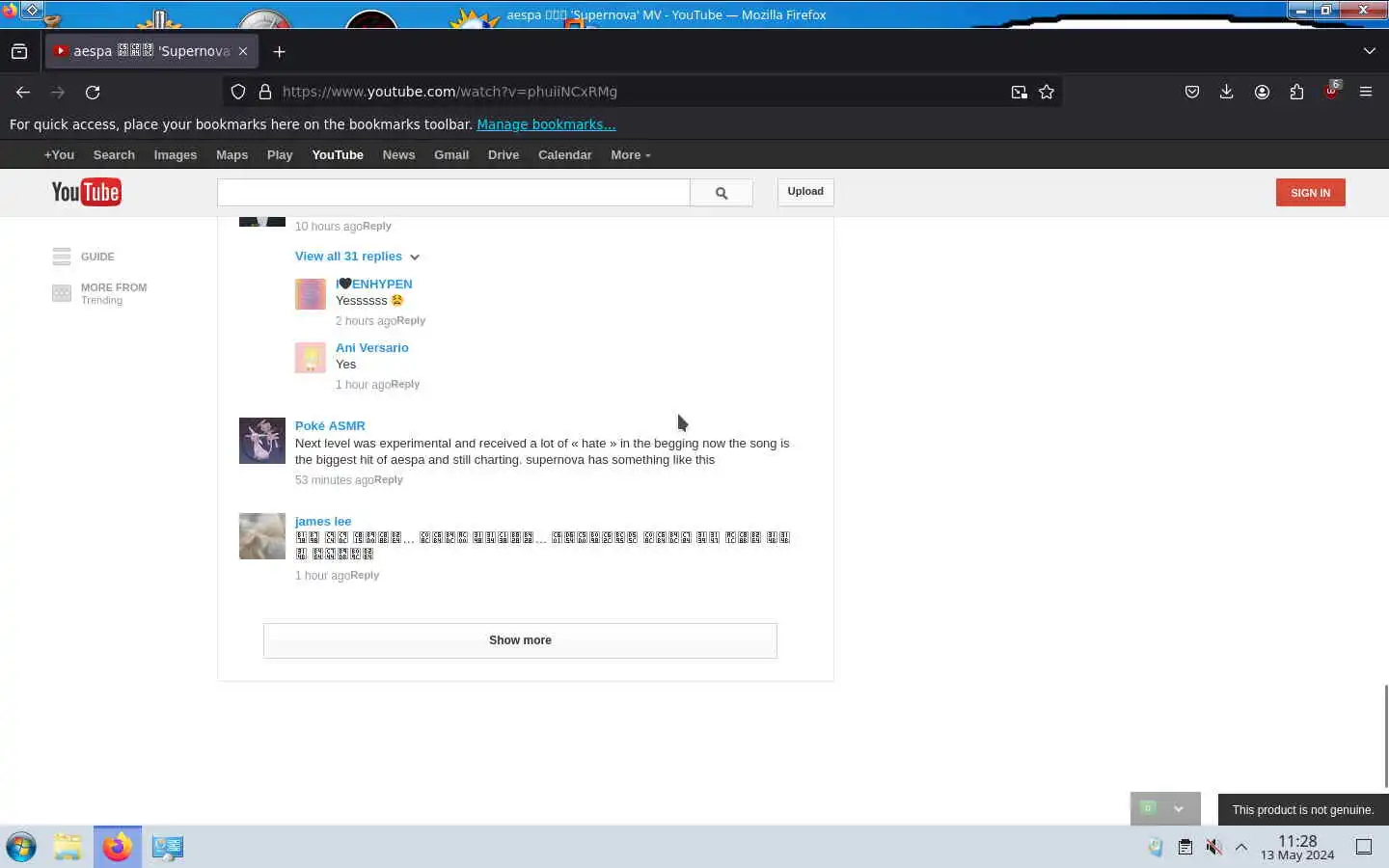Open the Start menu orb
1389x868 pixels.
21,847
